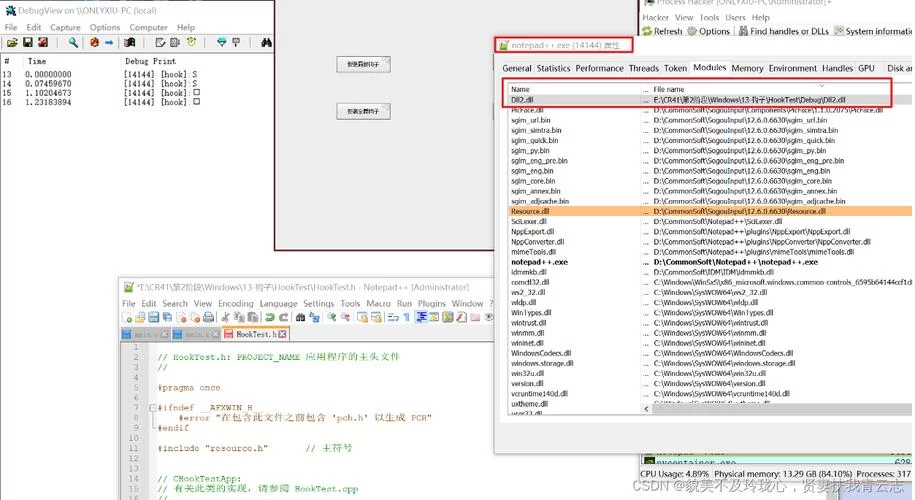This screenshot has width=915, height=500.
Task: Open the Computer menu in DebugView
Action: (148, 27)
